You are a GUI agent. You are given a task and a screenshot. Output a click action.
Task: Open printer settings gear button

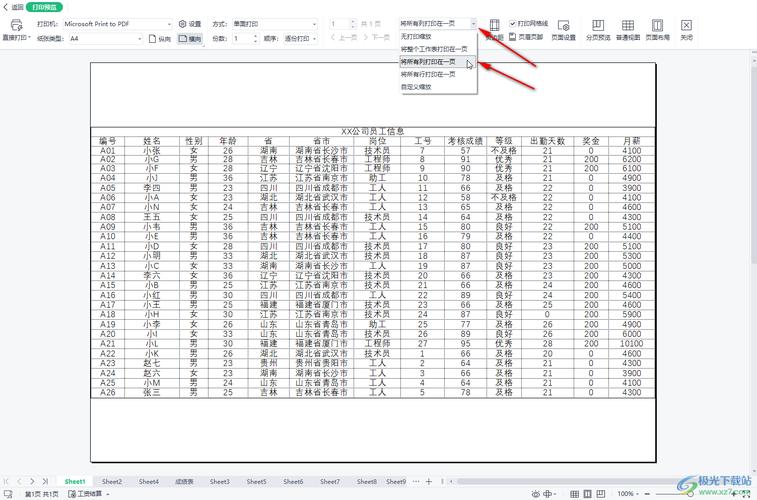pyautogui.click(x=189, y=24)
